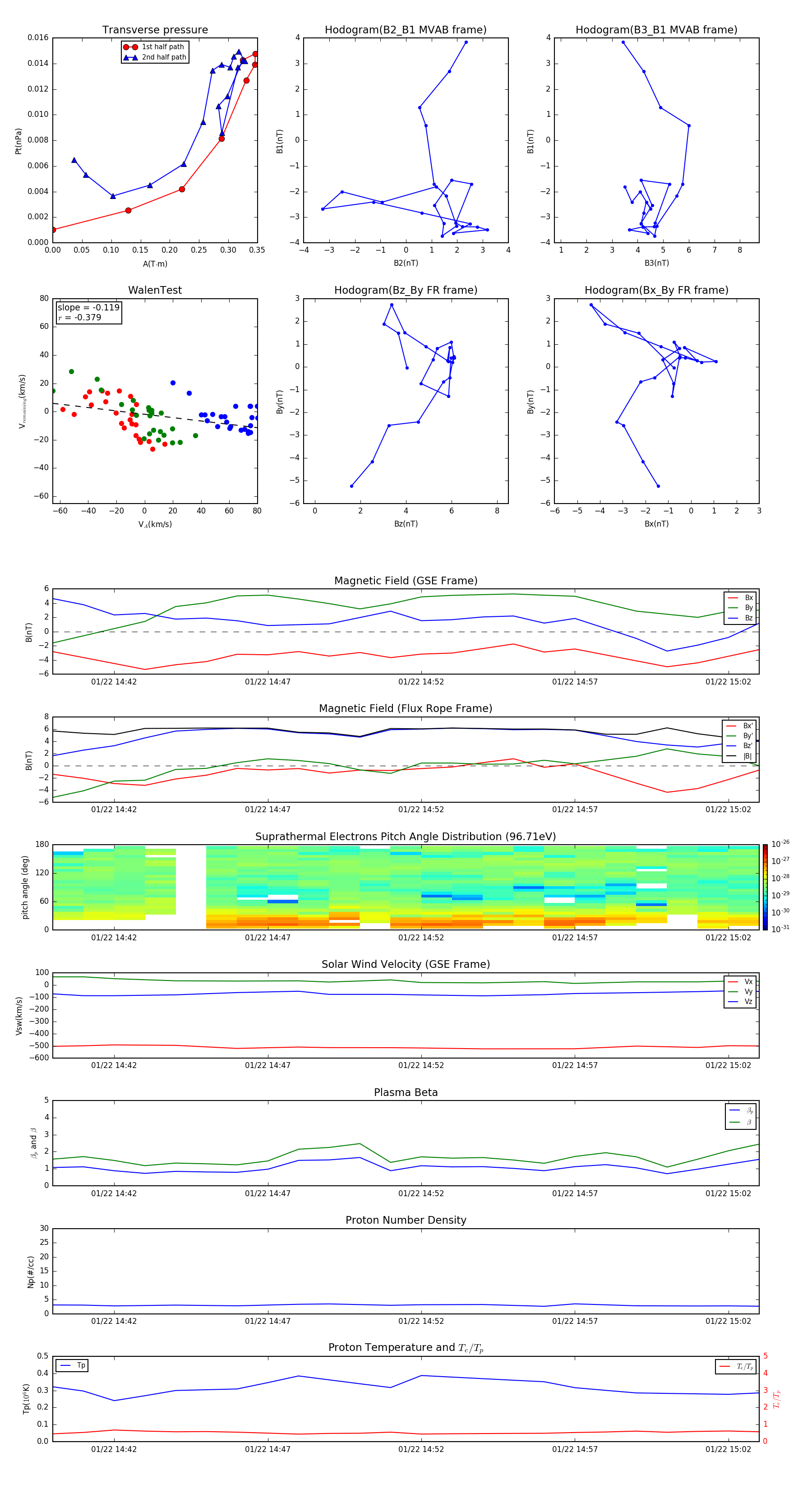Screen dimensions: 812x1489
Task: Click the "Magnetic Field (GSE Frame)" title
Action: point(406,581)
